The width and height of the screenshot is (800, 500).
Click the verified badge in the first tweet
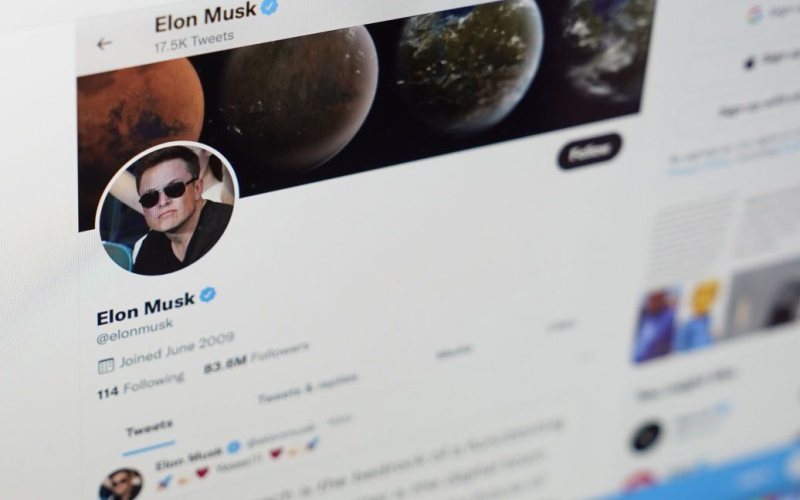[234, 447]
